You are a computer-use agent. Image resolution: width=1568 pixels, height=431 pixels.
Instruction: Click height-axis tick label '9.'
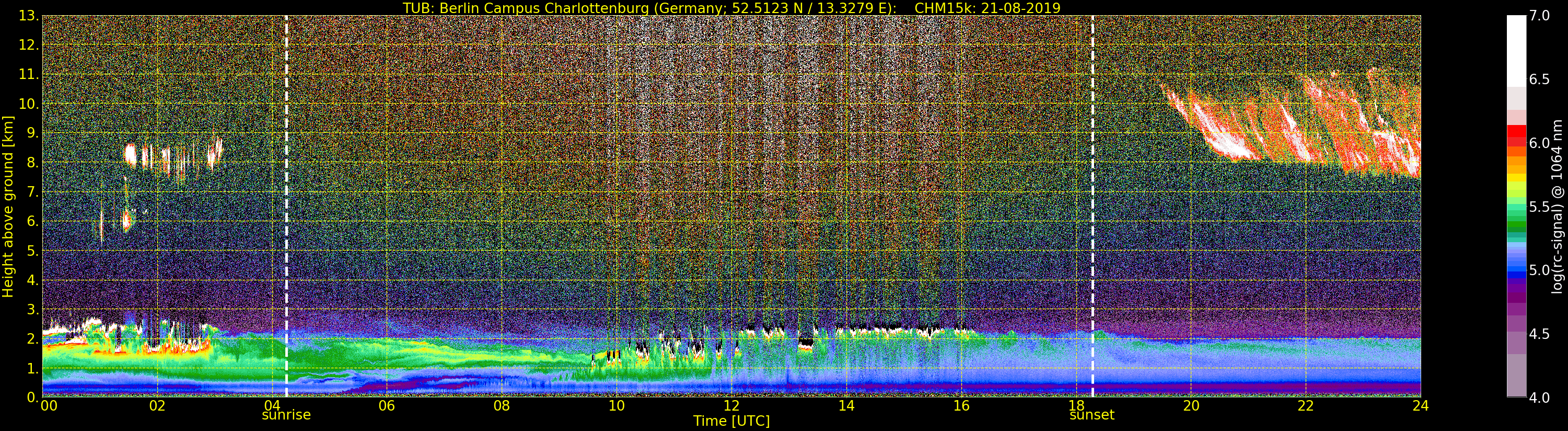32,133
